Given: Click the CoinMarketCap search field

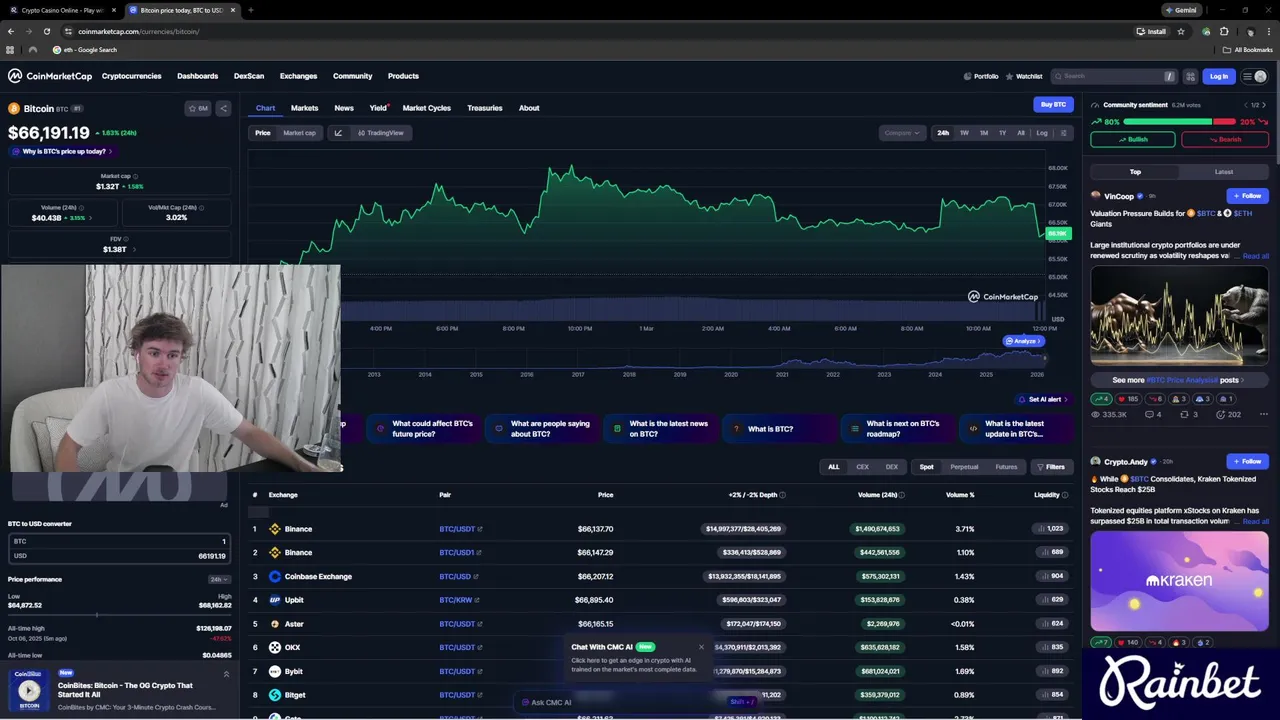Looking at the screenshot, I should pyautogui.click(x=1115, y=76).
